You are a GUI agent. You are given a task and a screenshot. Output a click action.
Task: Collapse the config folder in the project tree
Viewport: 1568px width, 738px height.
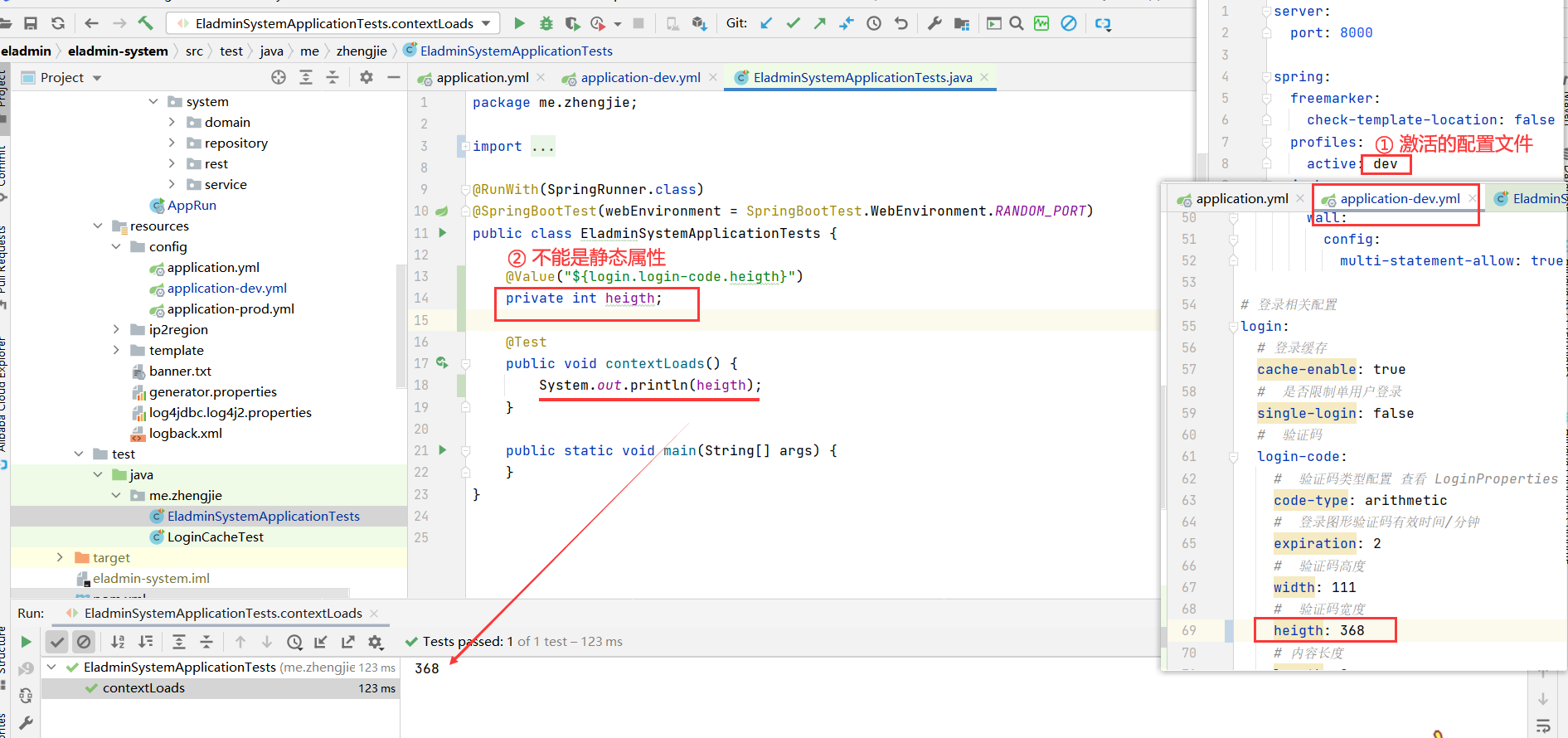pyautogui.click(x=116, y=246)
